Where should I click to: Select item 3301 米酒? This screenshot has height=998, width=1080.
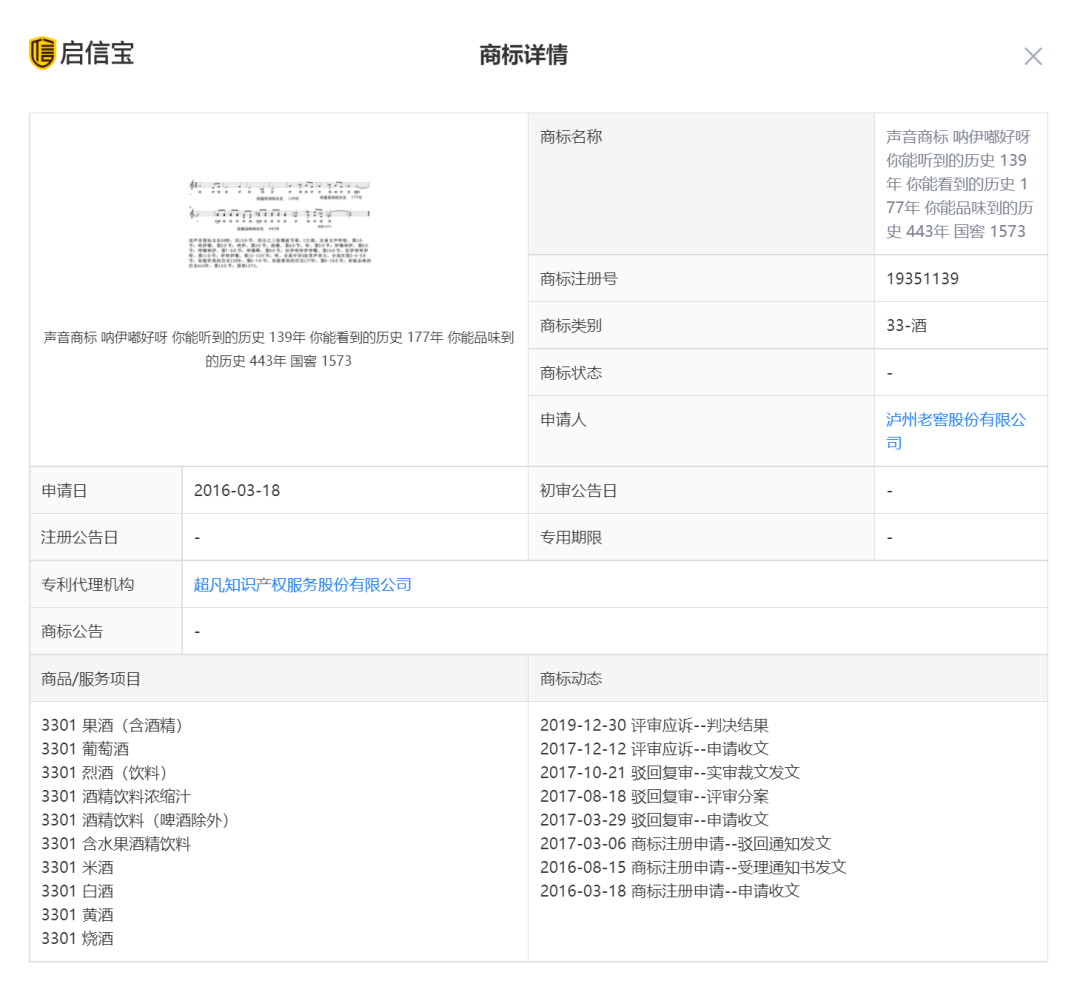pos(77,867)
